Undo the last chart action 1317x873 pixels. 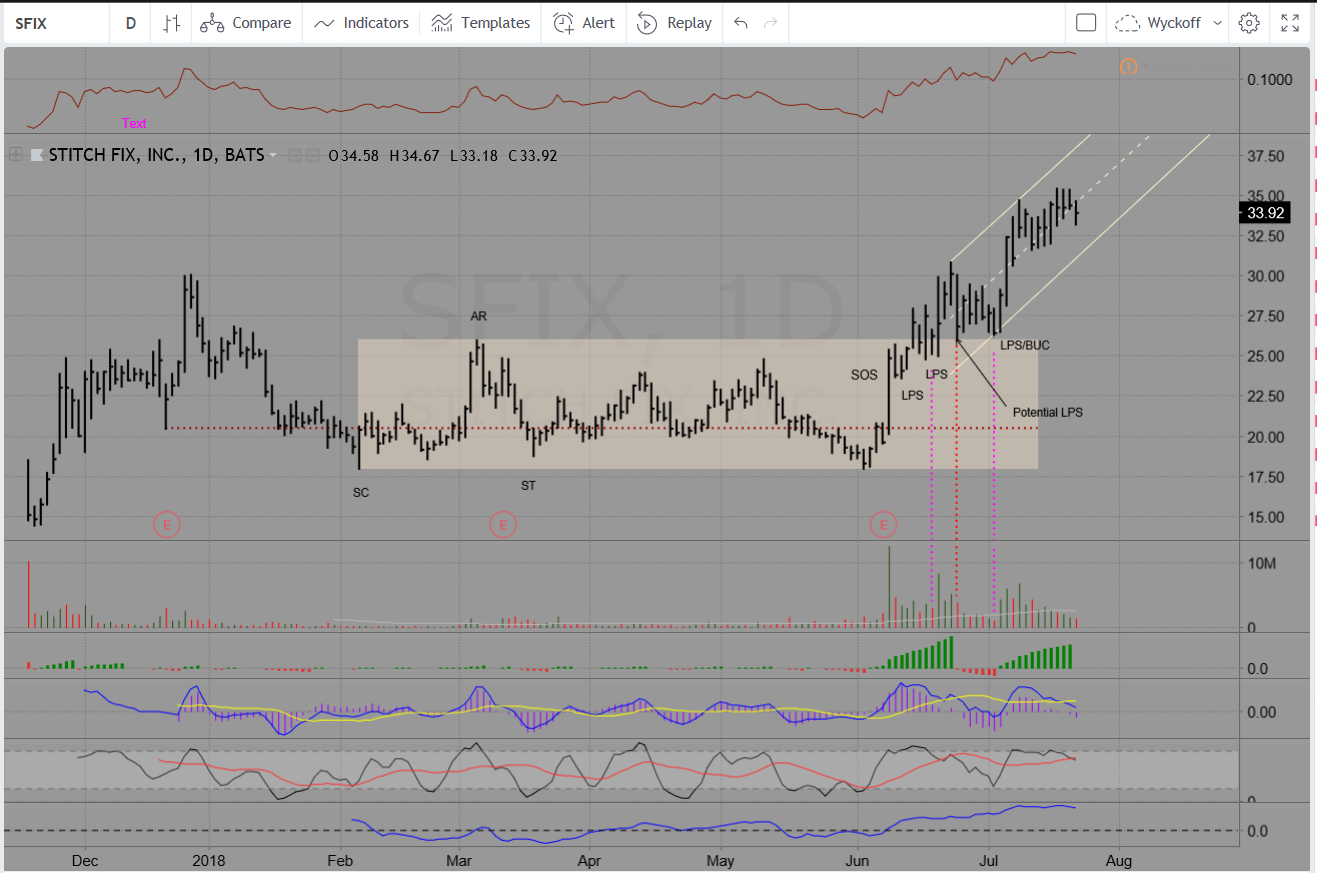pyautogui.click(x=740, y=23)
